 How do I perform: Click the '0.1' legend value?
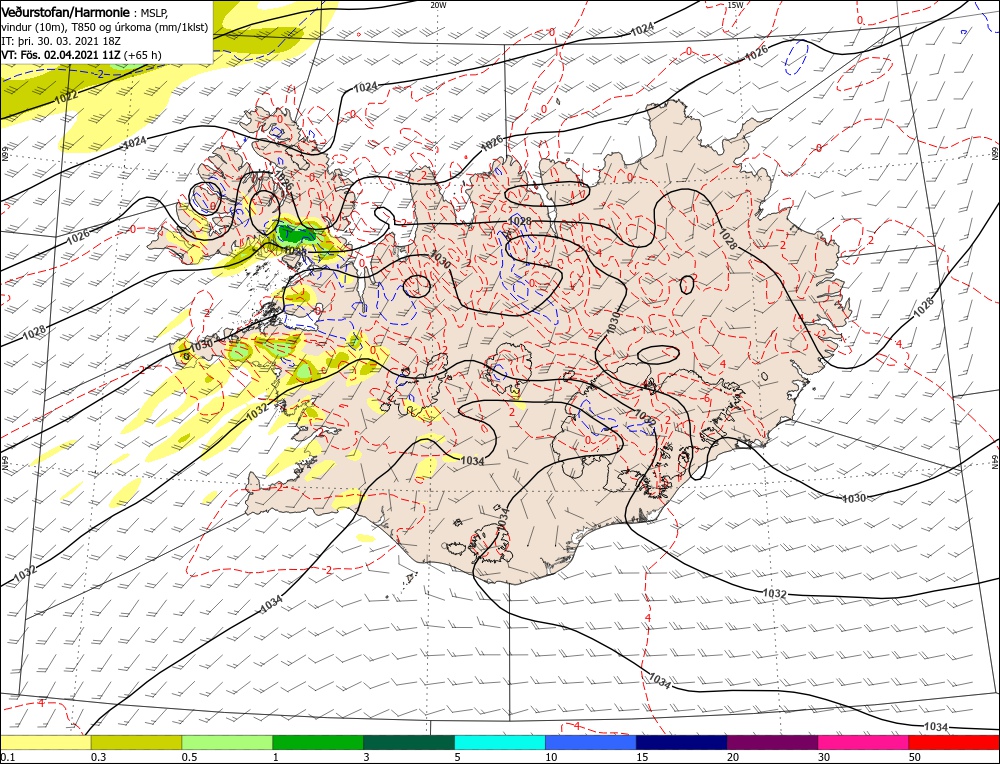pyautogui.click(x=7, y=756)
